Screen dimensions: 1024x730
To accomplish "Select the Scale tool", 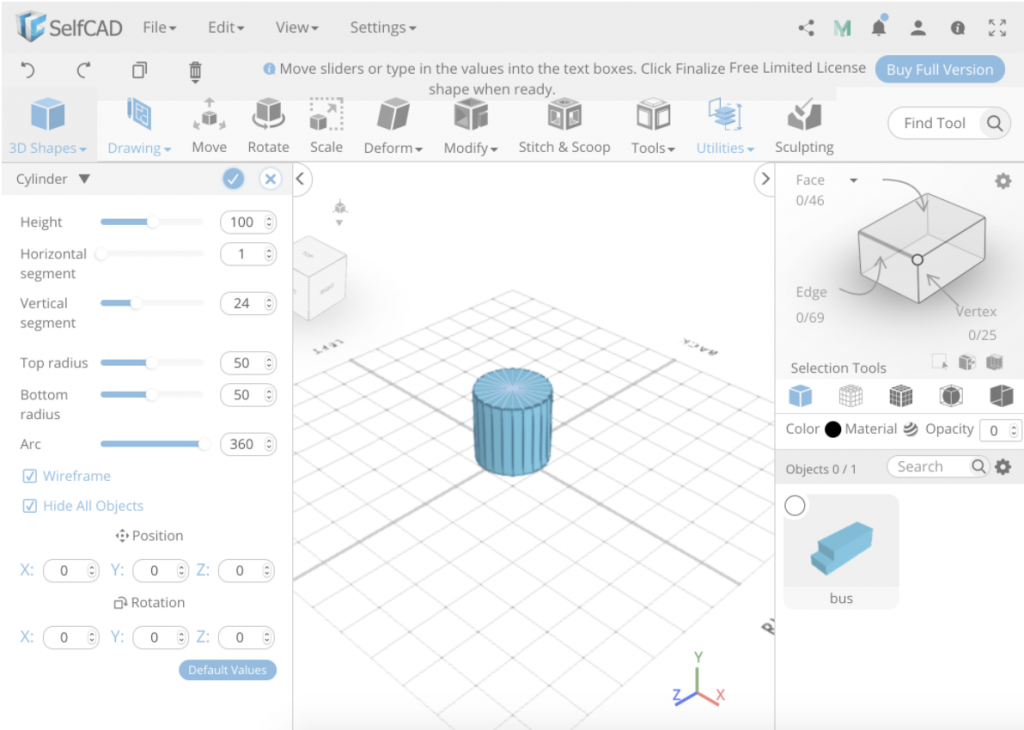I will coord(325,125).
